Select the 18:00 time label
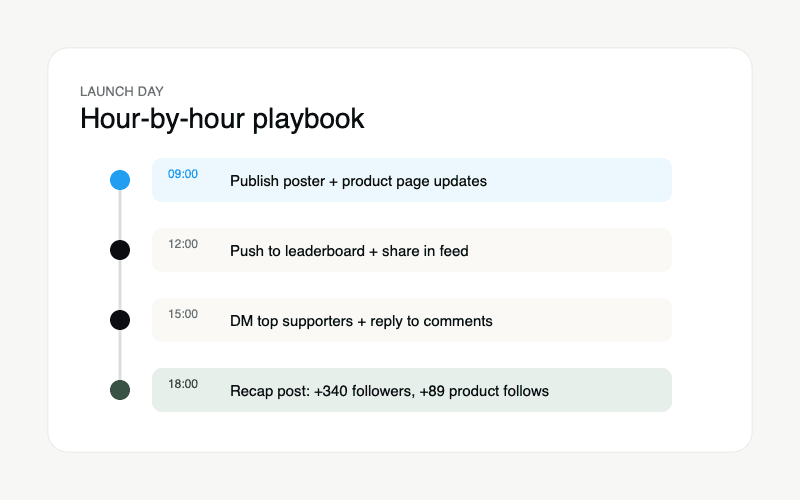This screenshot has height=500, width=800. pyautogui.click(x=183, y=384)
